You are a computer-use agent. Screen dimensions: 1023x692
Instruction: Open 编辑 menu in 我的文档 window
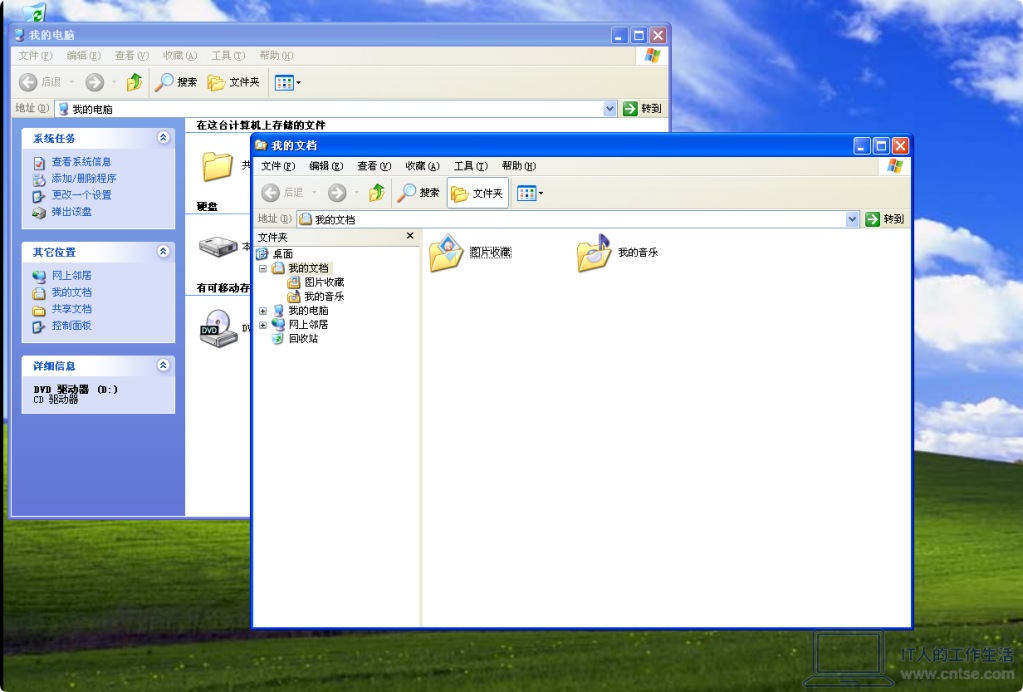tap(326, 166)
